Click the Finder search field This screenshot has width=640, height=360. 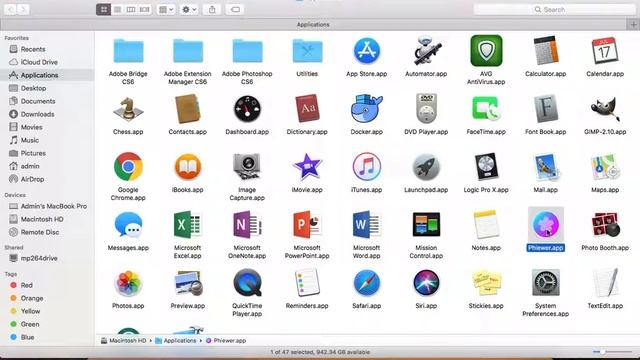[x=554, y=9]
